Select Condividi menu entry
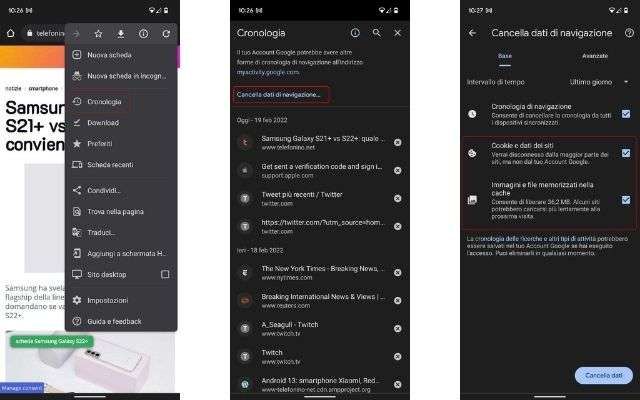Viewport: 640px width, 400px height. (121, 190)
